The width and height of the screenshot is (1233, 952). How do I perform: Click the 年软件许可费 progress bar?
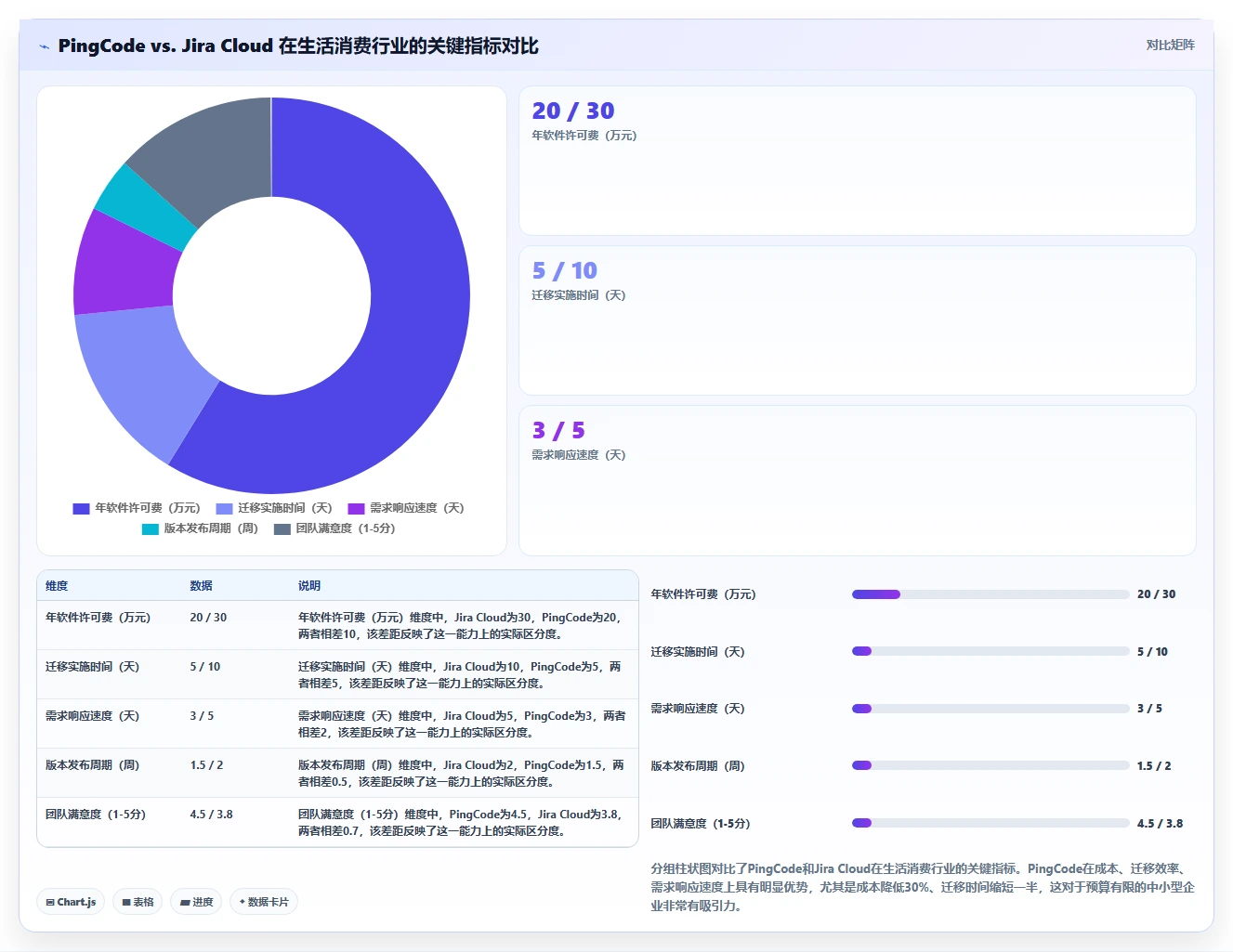tap(990, 594)
